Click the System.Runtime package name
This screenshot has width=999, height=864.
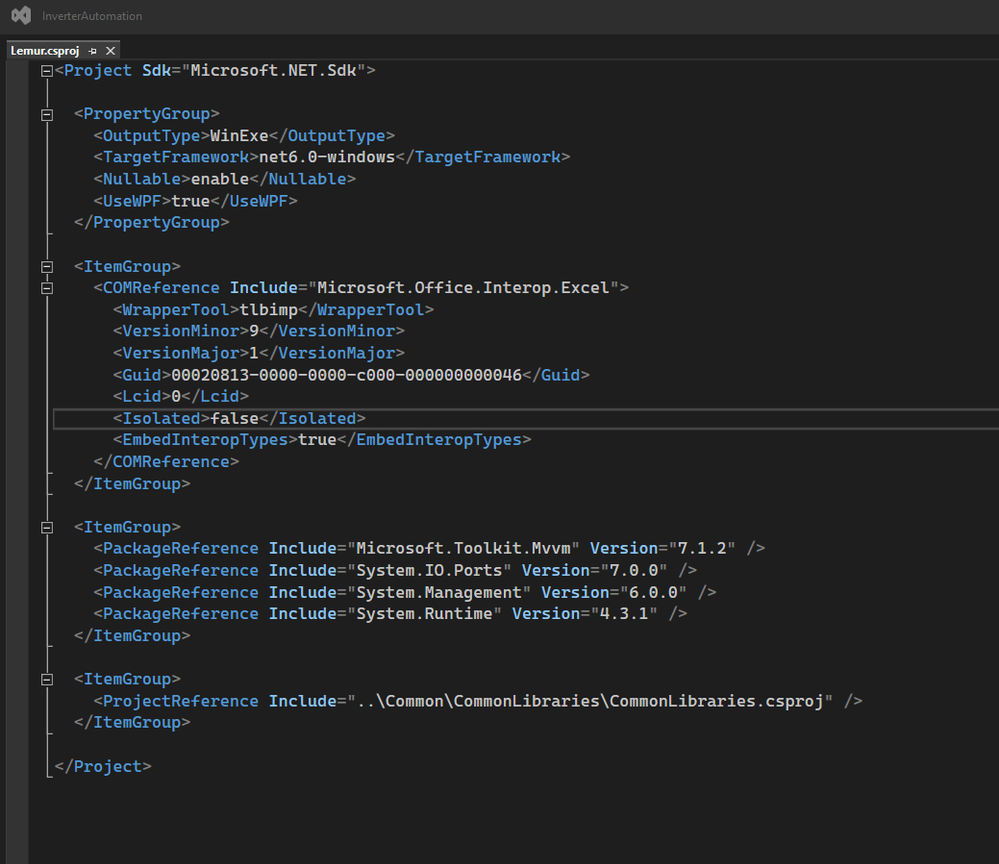click(x=424, y=614)
